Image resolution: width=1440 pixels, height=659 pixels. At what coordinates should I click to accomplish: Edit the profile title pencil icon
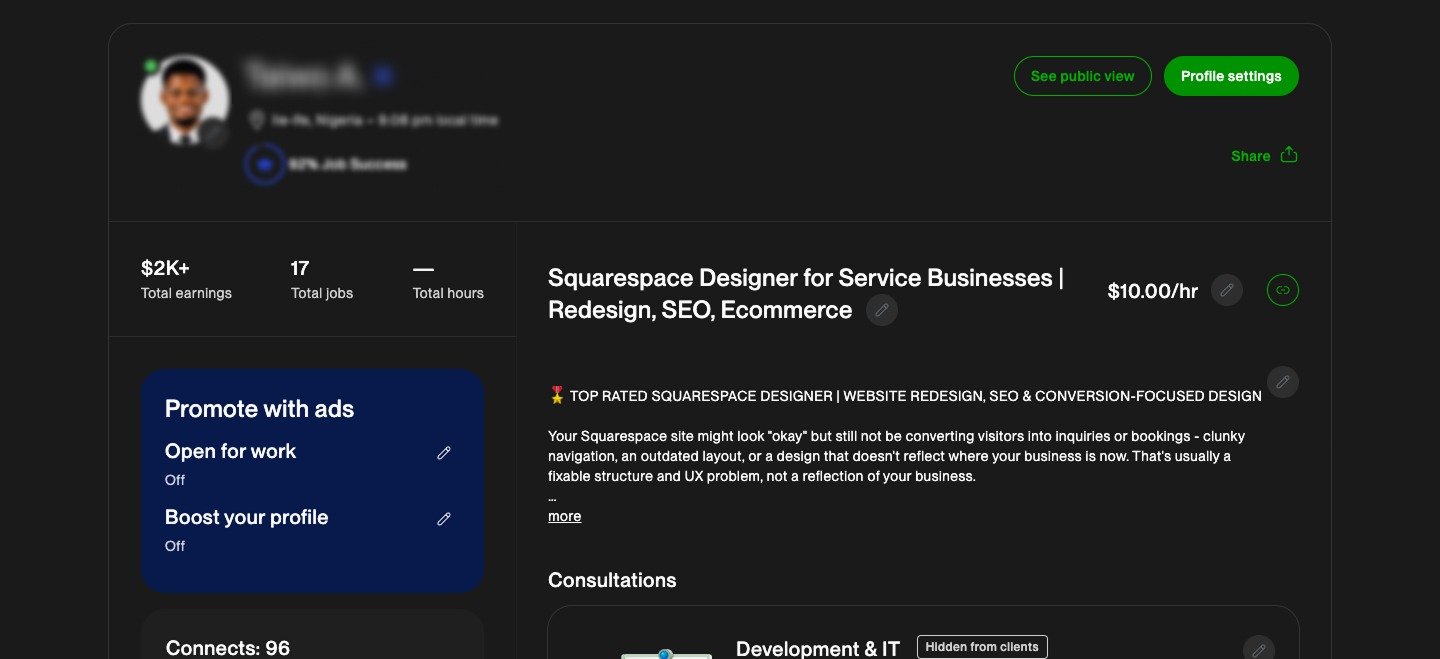[x=882, y=310]
